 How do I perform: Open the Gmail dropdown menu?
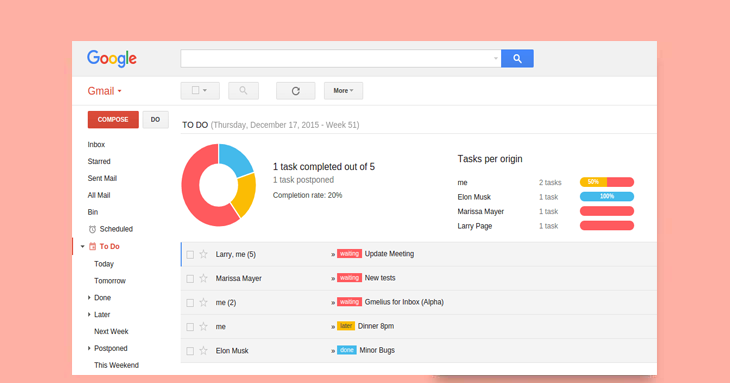pyautogui.click(x=105, y=91)
